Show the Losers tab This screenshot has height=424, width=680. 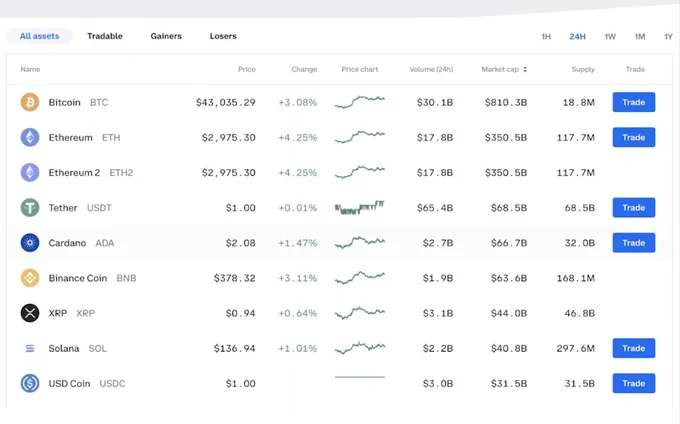click(x=223, y=36)
